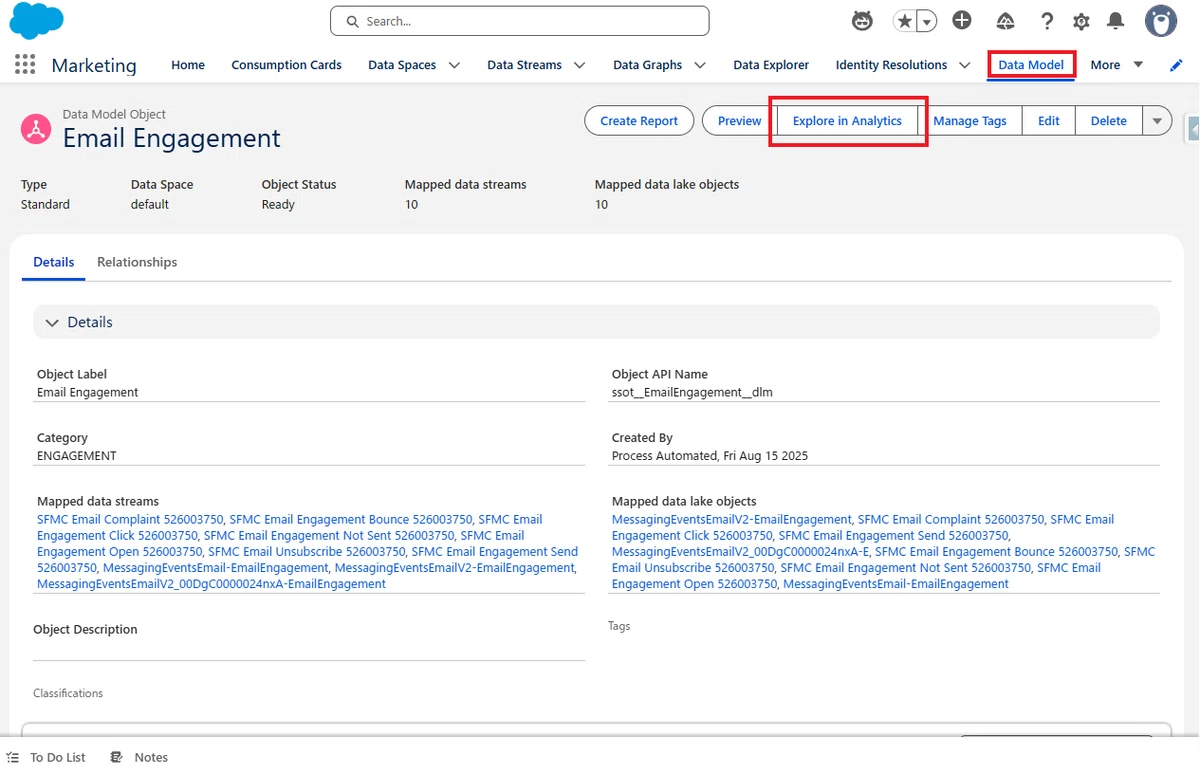Viewport: 1200px width, 773px height.
Task: Open the Setup gear icon
Action: pos(1081,21)
